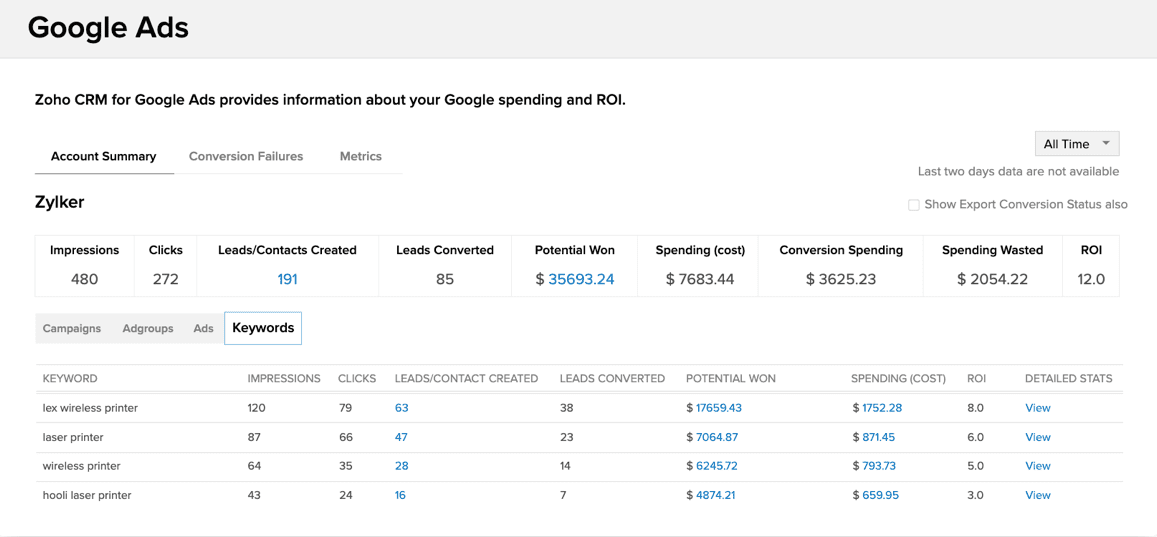Screen dimensions: 1157x537
Task: Open the 35693.24 Potential Won link
Action: click(x=581, y=280)
